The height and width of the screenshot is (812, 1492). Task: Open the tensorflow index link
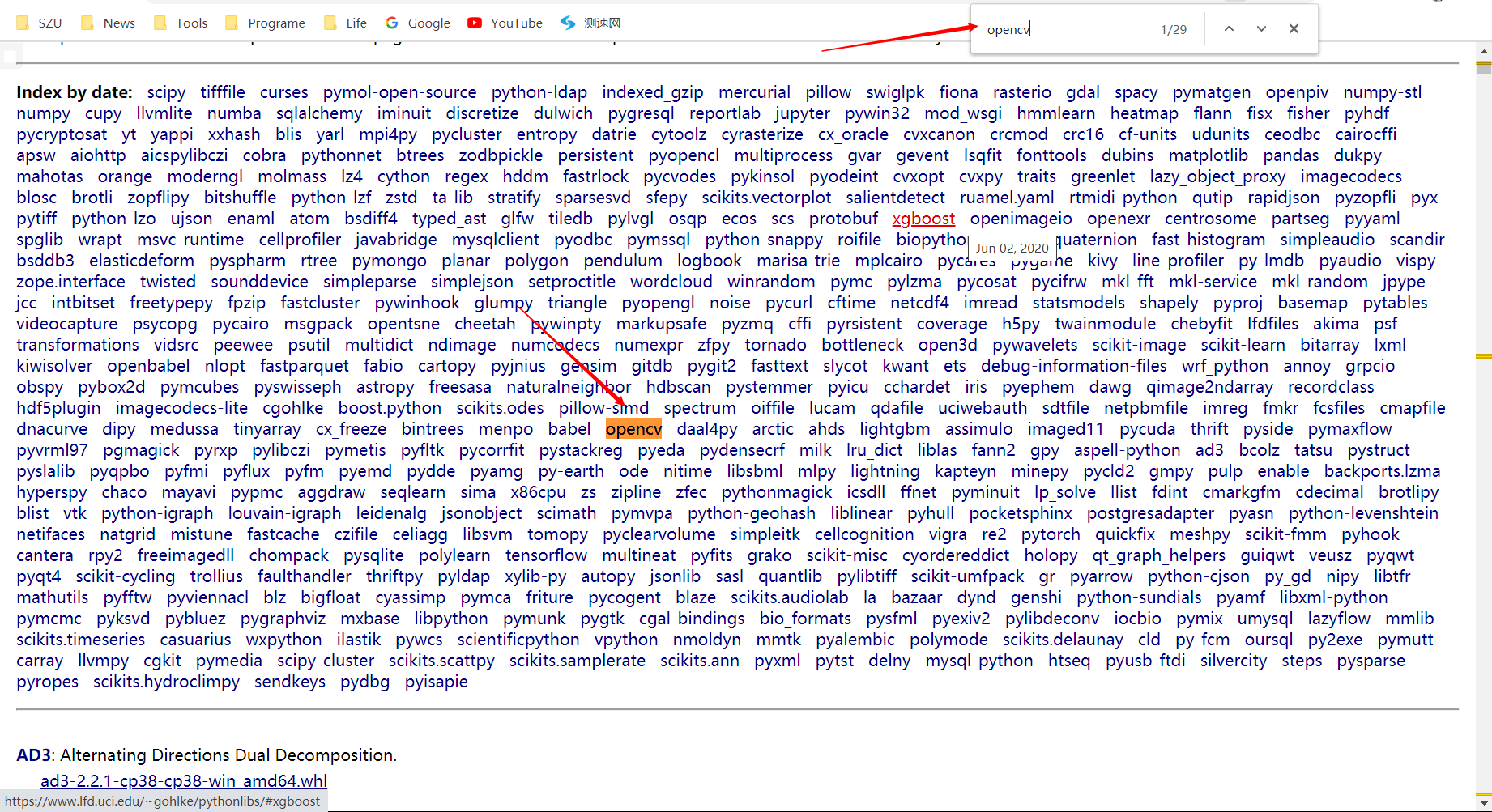tap(547, 555)
